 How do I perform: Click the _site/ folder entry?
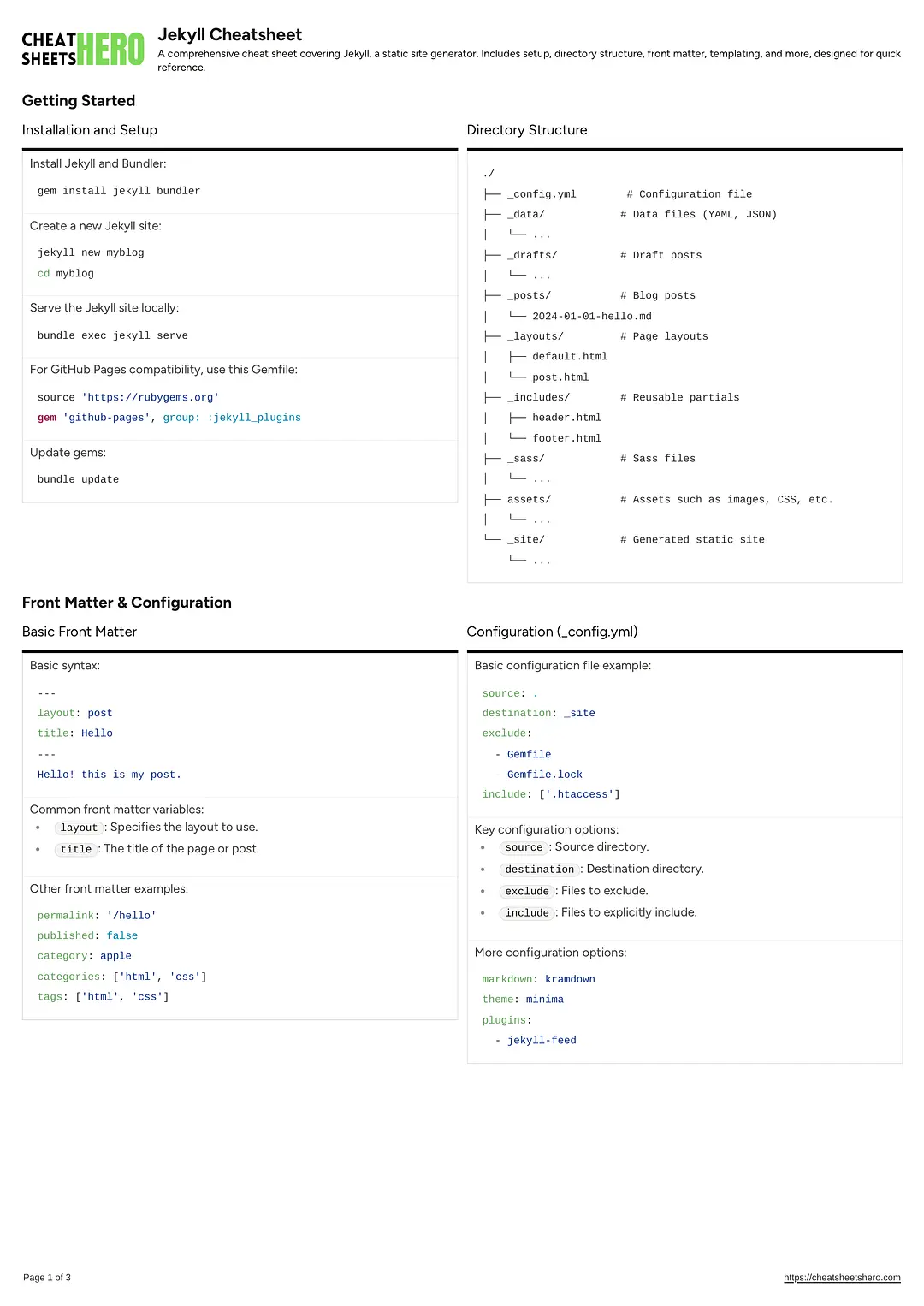click(x=525, y=540)
